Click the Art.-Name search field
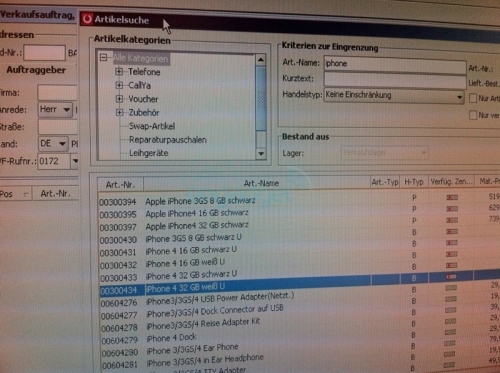 tap(395, 65)
